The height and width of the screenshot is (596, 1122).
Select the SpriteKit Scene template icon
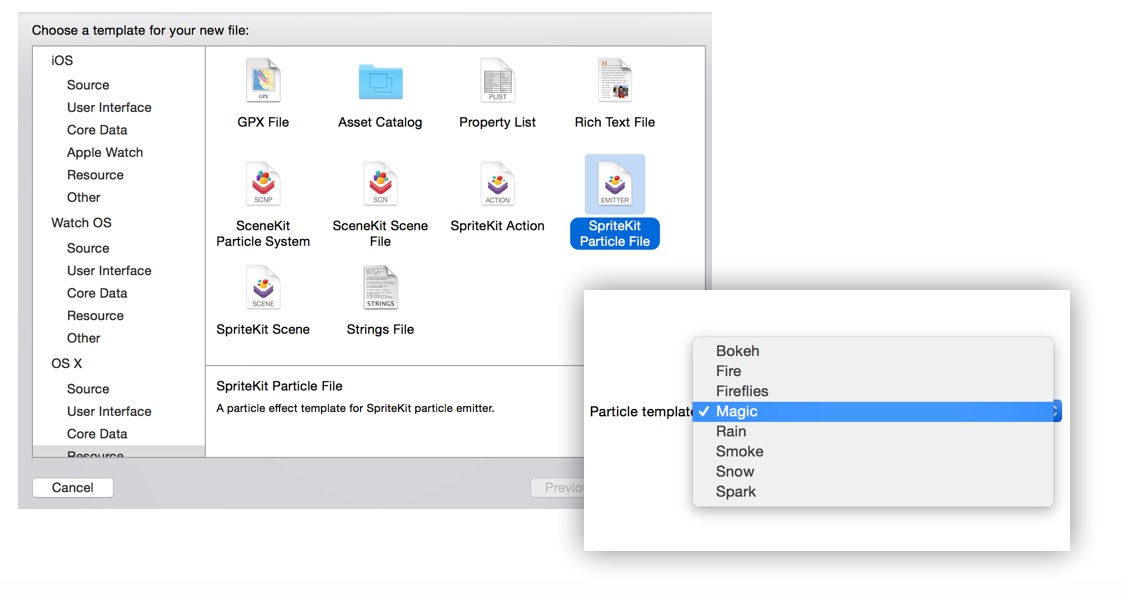(x=263, y=288)
